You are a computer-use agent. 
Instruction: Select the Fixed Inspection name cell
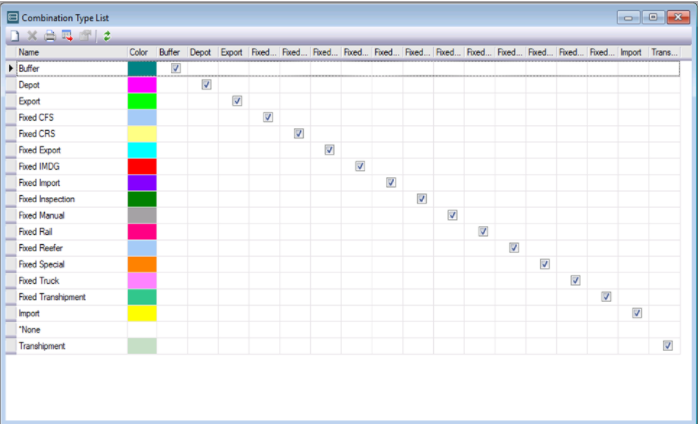[72, 199]
